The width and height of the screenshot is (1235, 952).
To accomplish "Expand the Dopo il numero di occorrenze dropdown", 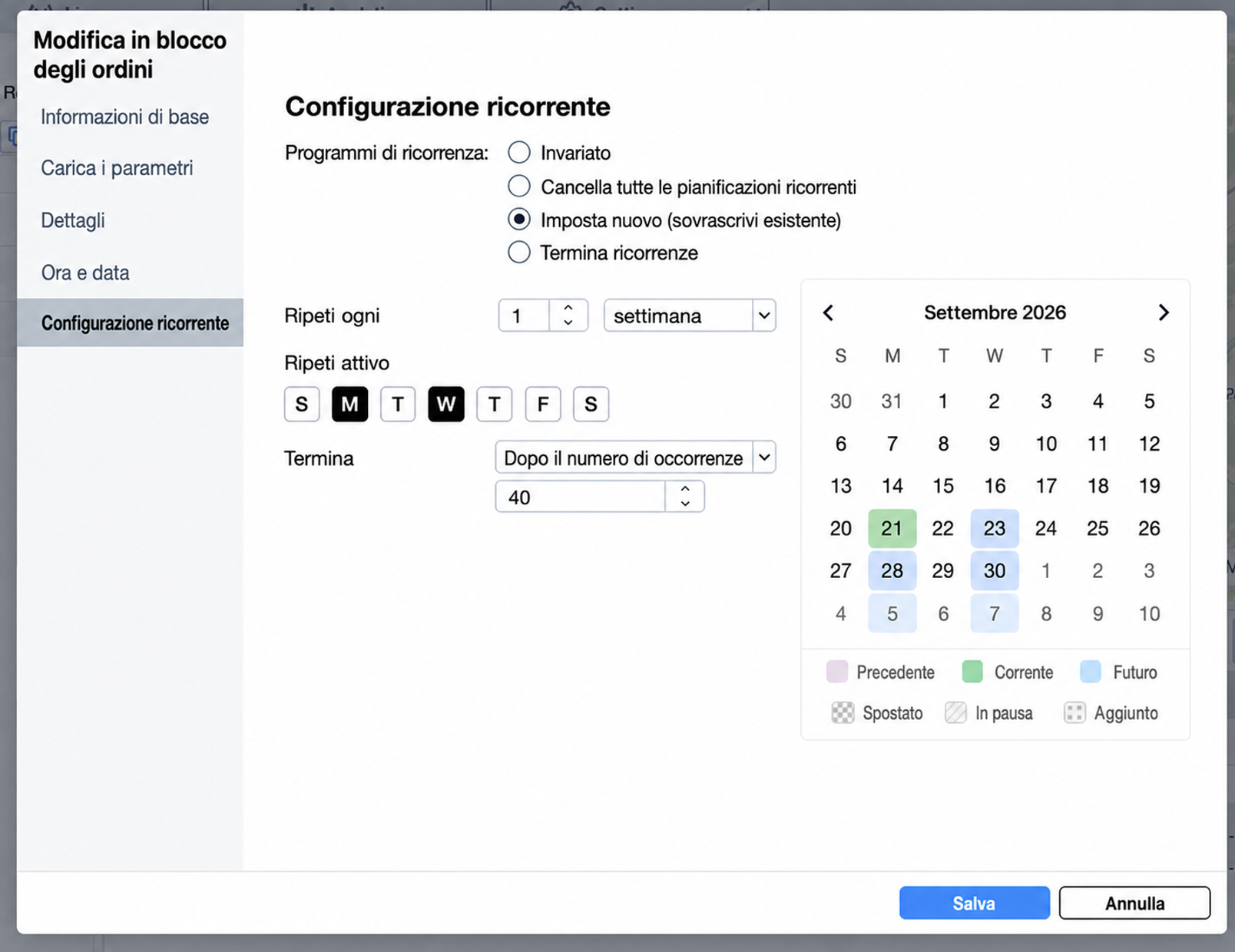I will [x=635, y=458].
